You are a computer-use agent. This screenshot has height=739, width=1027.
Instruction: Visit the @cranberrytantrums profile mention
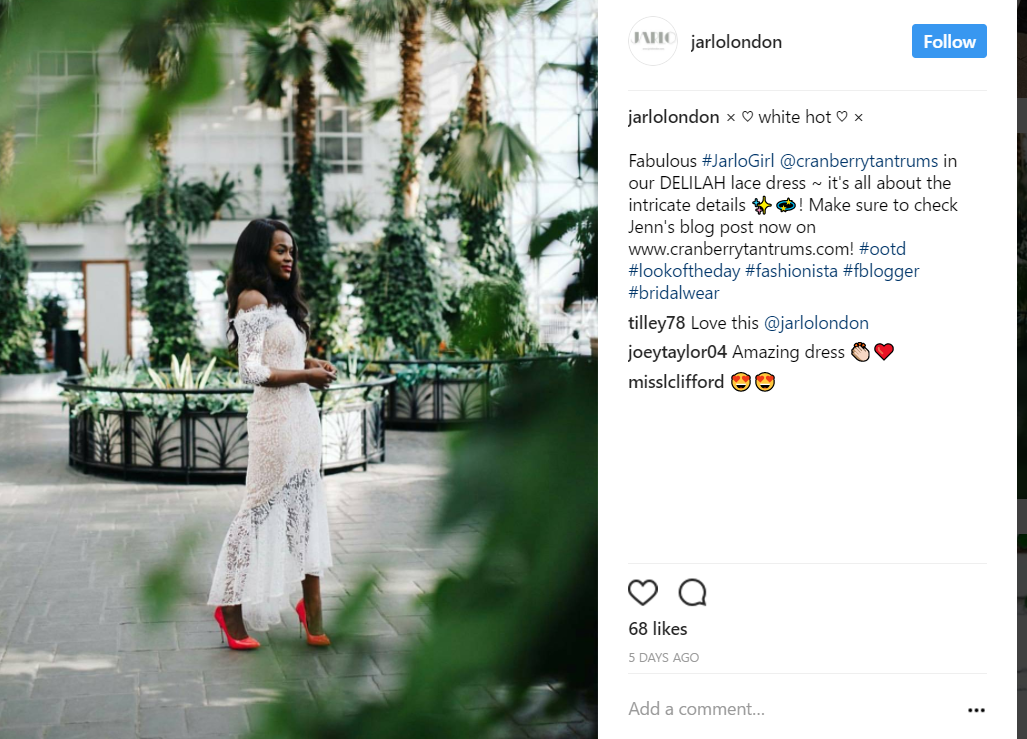click(x=859, y=161)
